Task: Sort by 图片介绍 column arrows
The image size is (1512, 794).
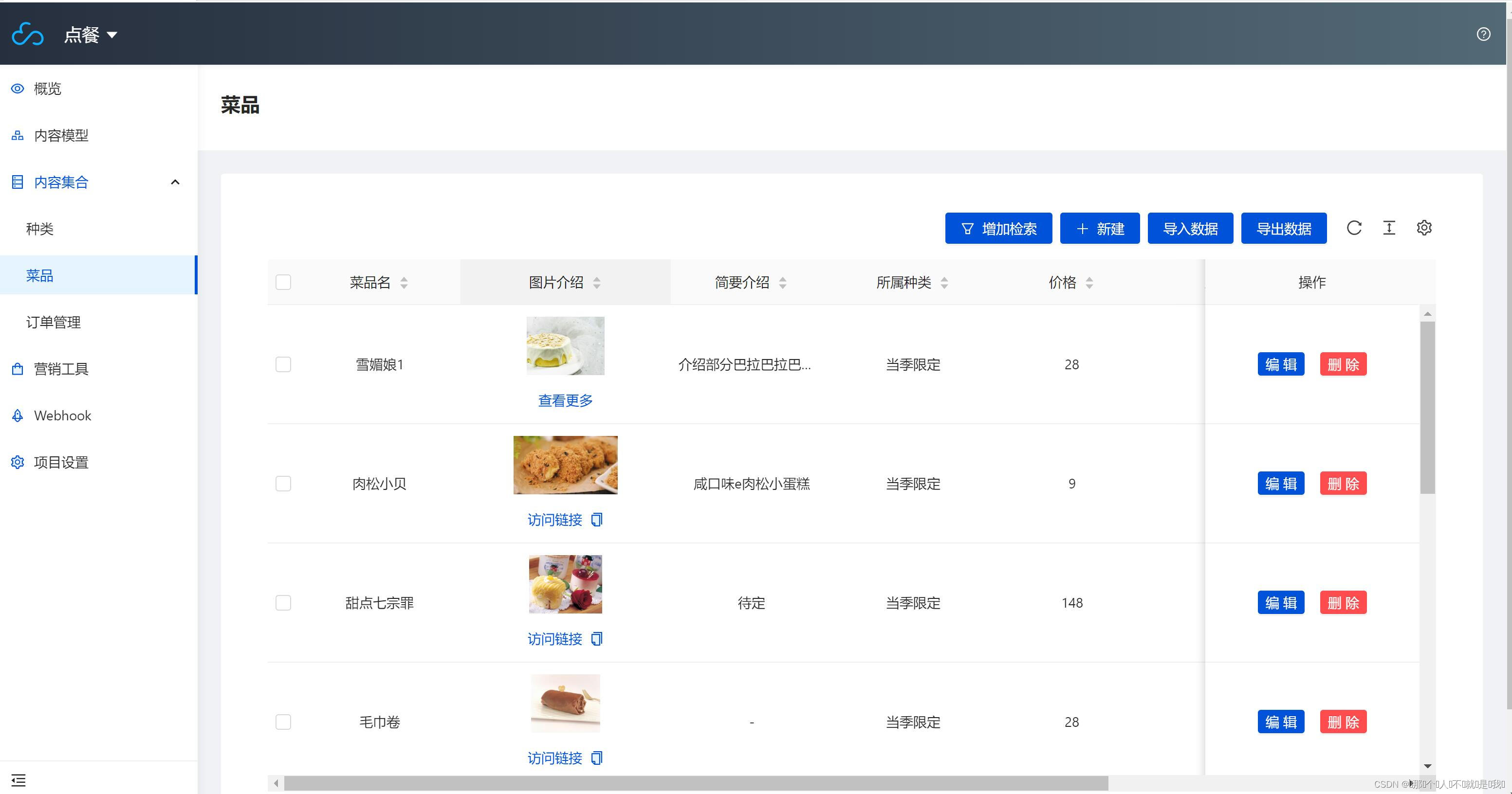Action: [596, 283]
